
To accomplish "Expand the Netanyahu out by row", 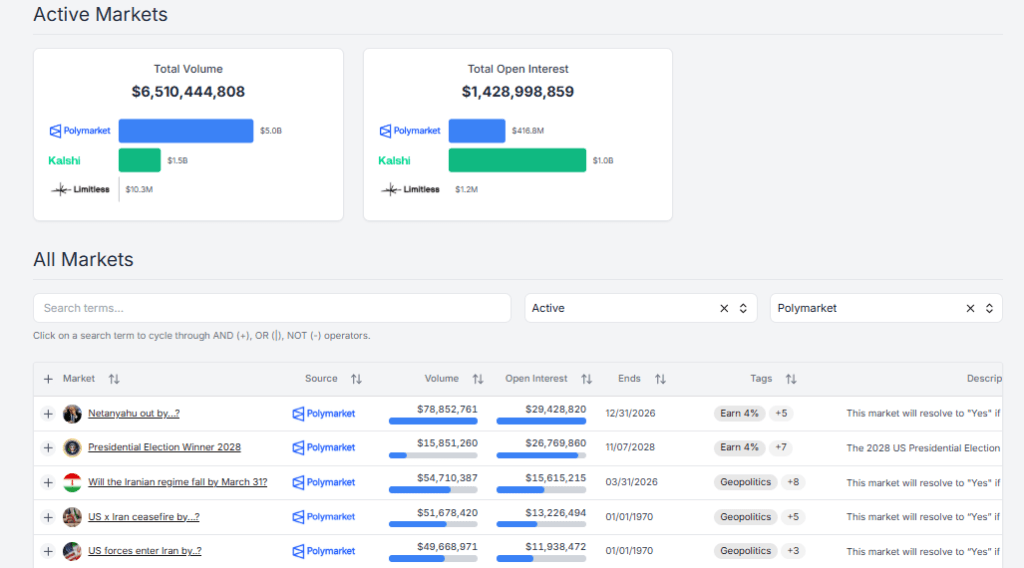I will click(48, 414).
